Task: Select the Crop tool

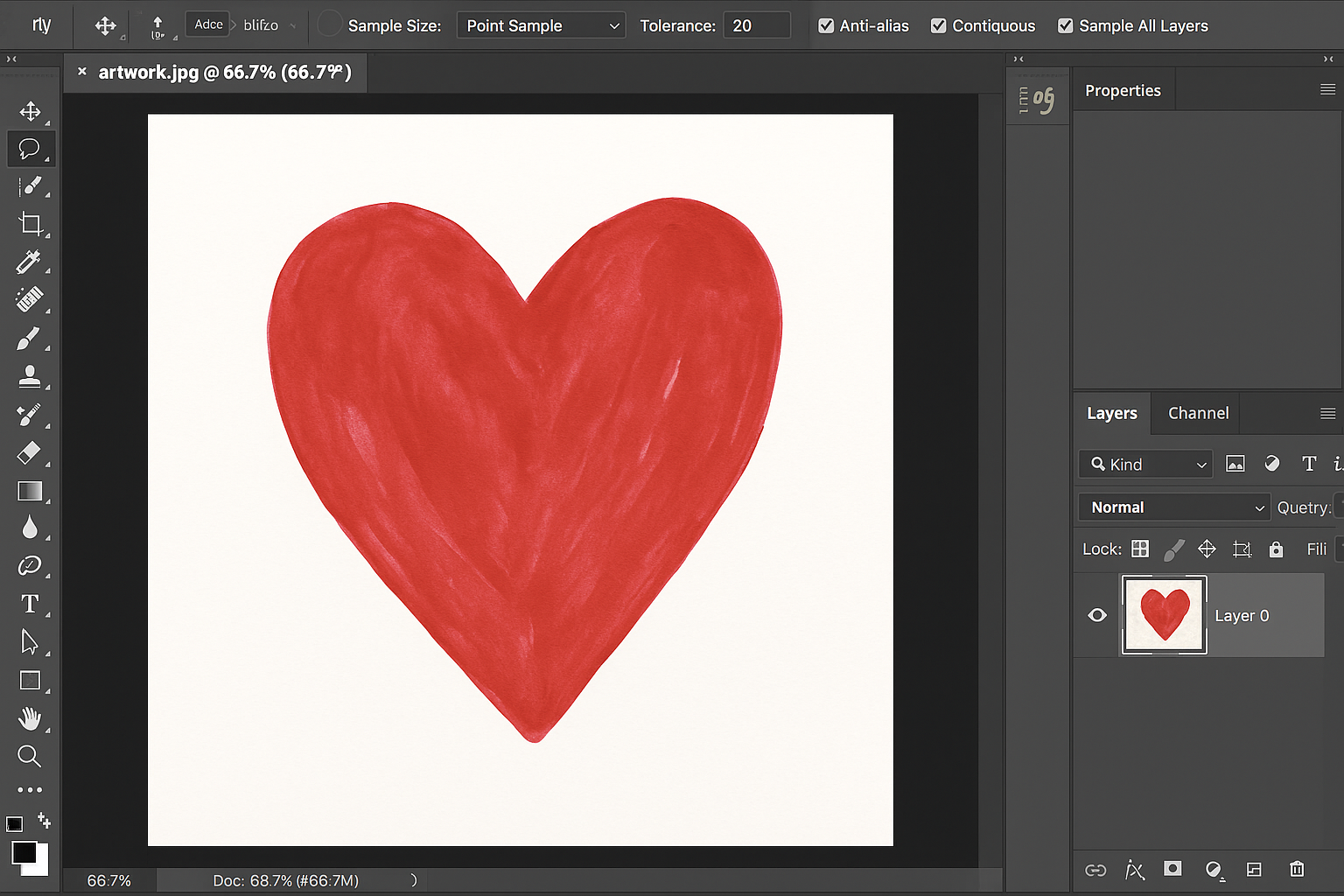Action: 30,224
